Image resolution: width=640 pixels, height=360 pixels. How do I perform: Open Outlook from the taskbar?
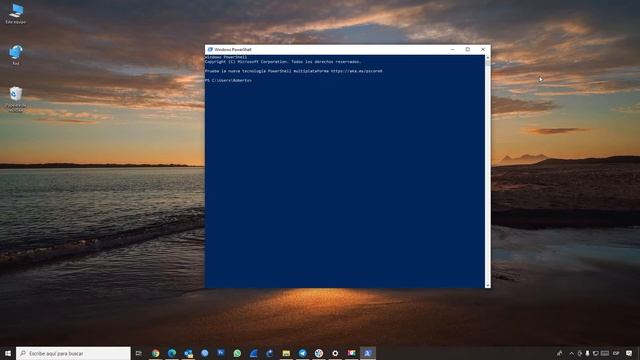coord(188,353)
